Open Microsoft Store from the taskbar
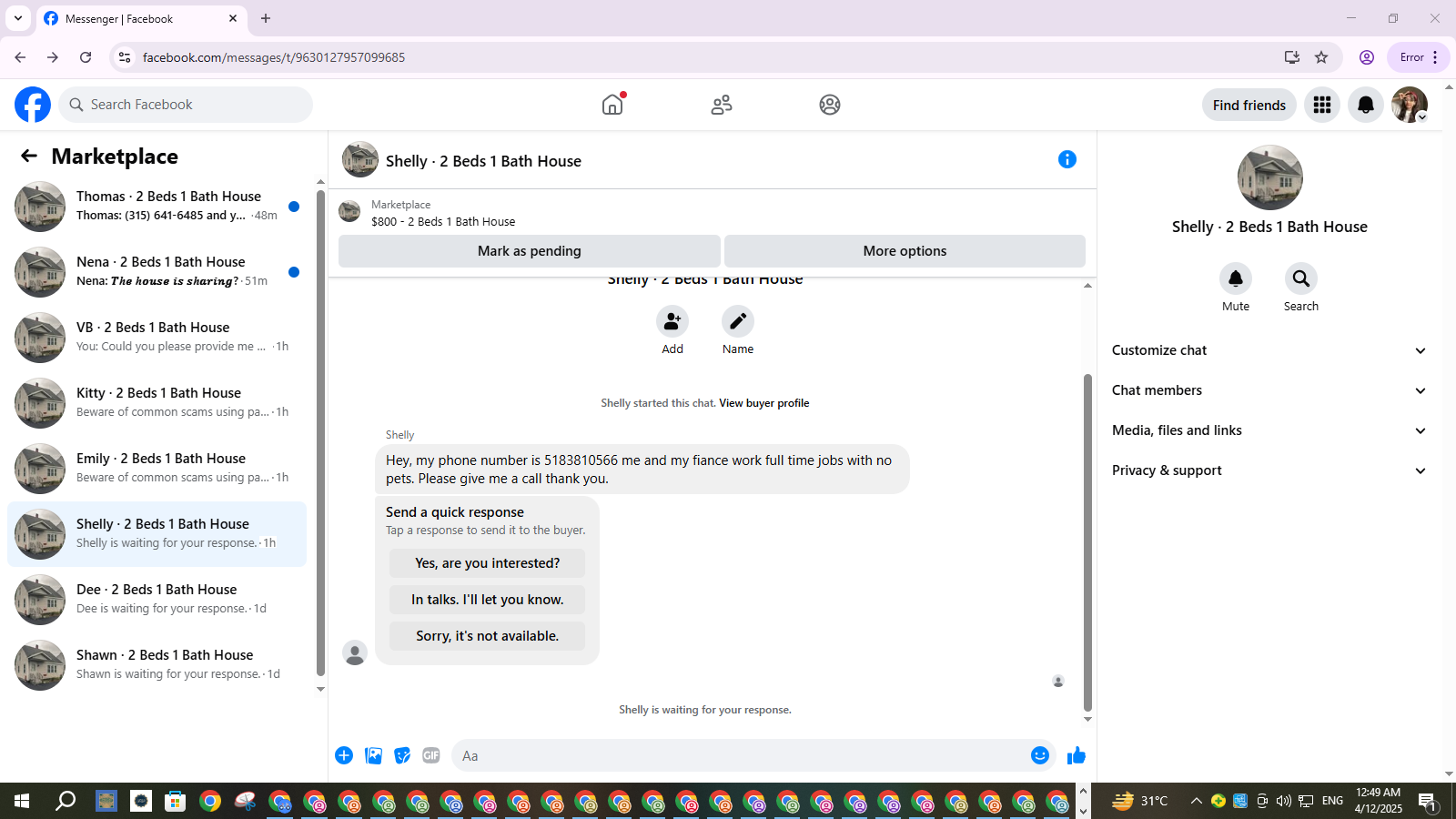Image resolution: width=1456 pixels, height=819 pixels. (x=176, y=801)
